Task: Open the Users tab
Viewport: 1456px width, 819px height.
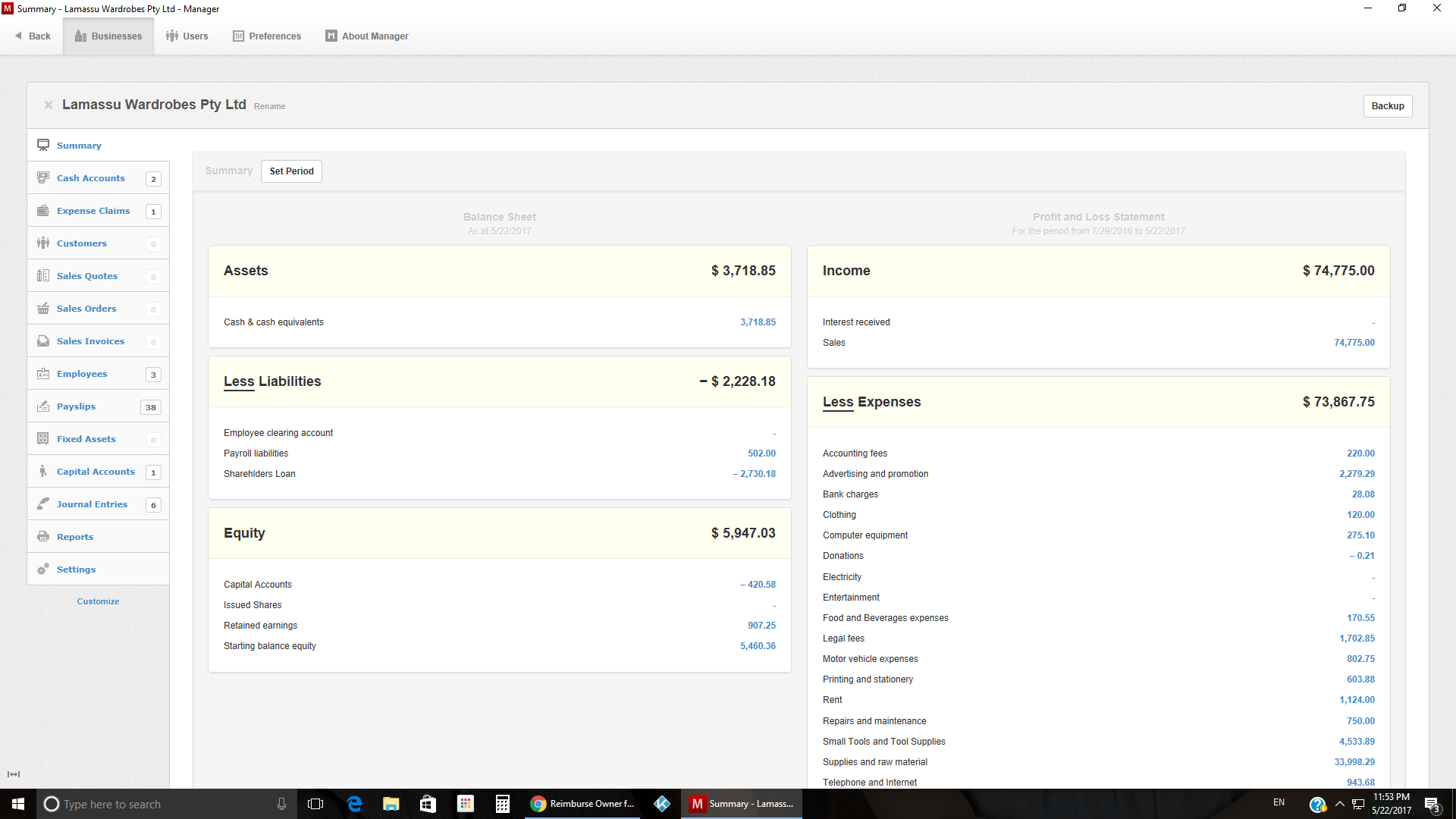Action: [187, 36]
